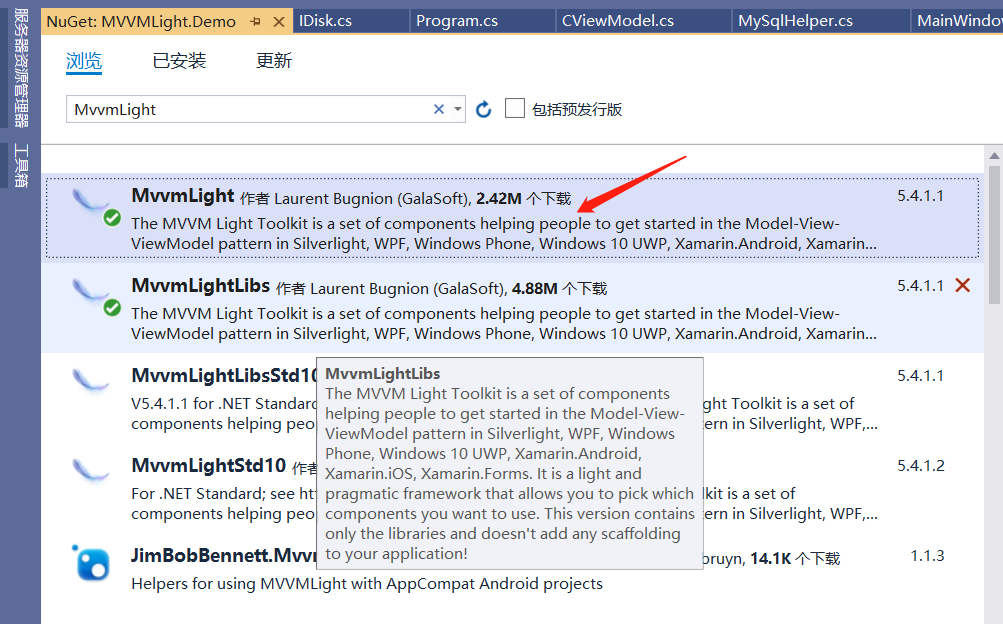Click the JimBobBennett.Mvvm package icon
Screen dimensions: 1003x624
pos(92,561)
